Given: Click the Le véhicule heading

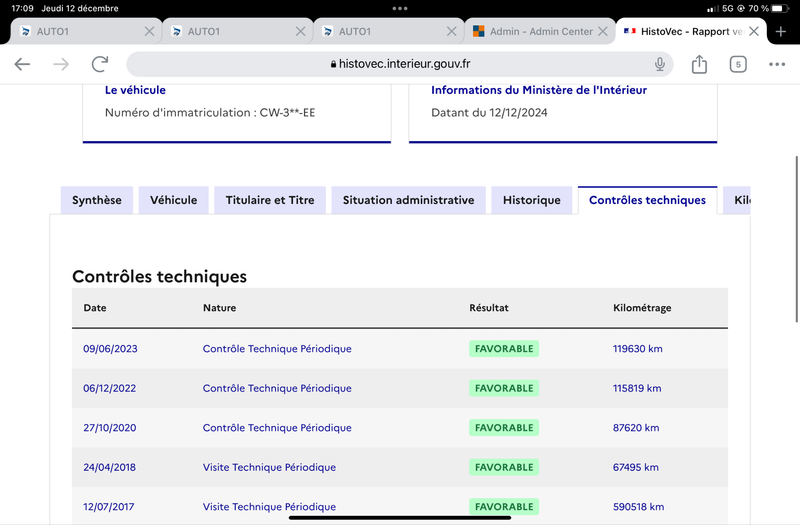Looking at the screenshot, I should pyautogui.click(x=135, y=90).
